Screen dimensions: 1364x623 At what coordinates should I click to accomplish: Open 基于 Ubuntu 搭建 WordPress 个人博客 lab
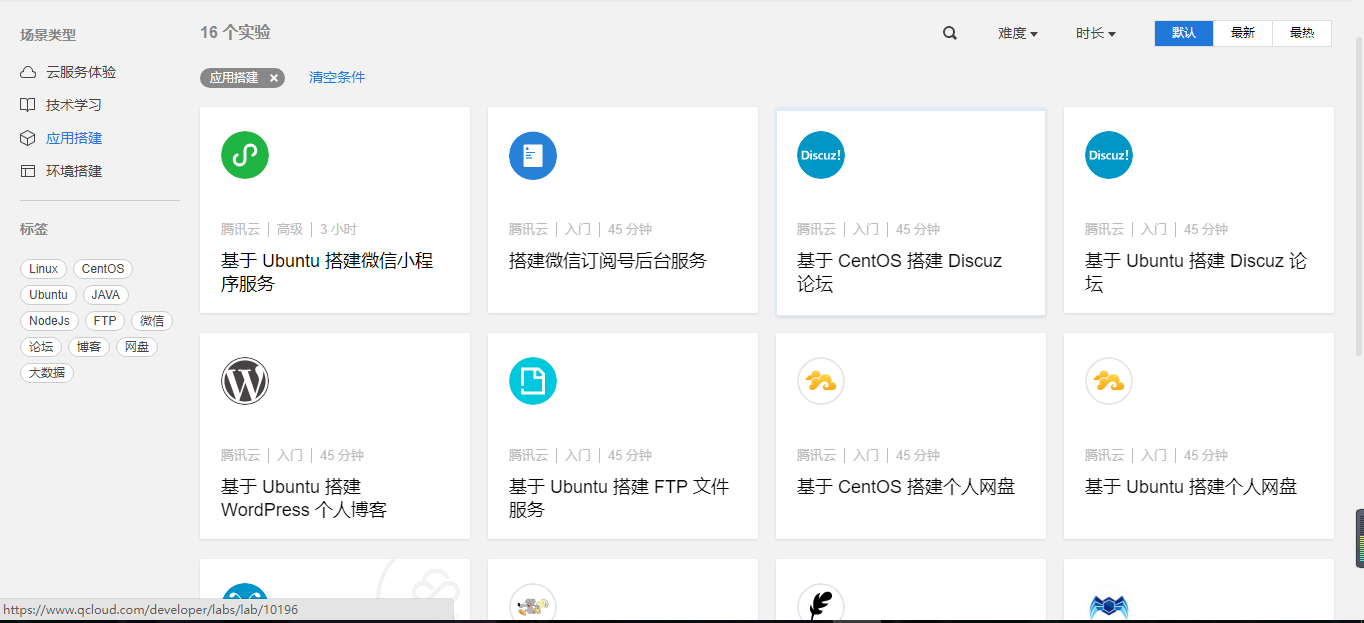point(304,498)
